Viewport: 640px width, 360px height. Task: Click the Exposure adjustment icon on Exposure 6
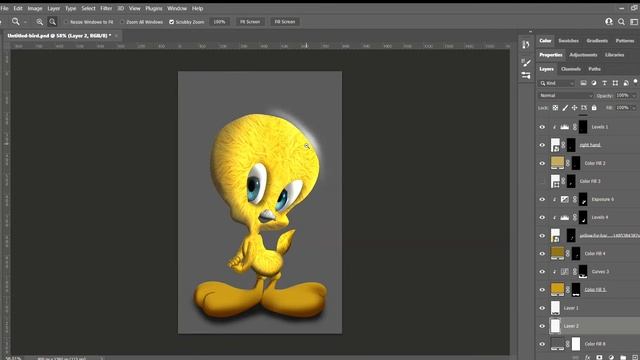tap(564, 199)
